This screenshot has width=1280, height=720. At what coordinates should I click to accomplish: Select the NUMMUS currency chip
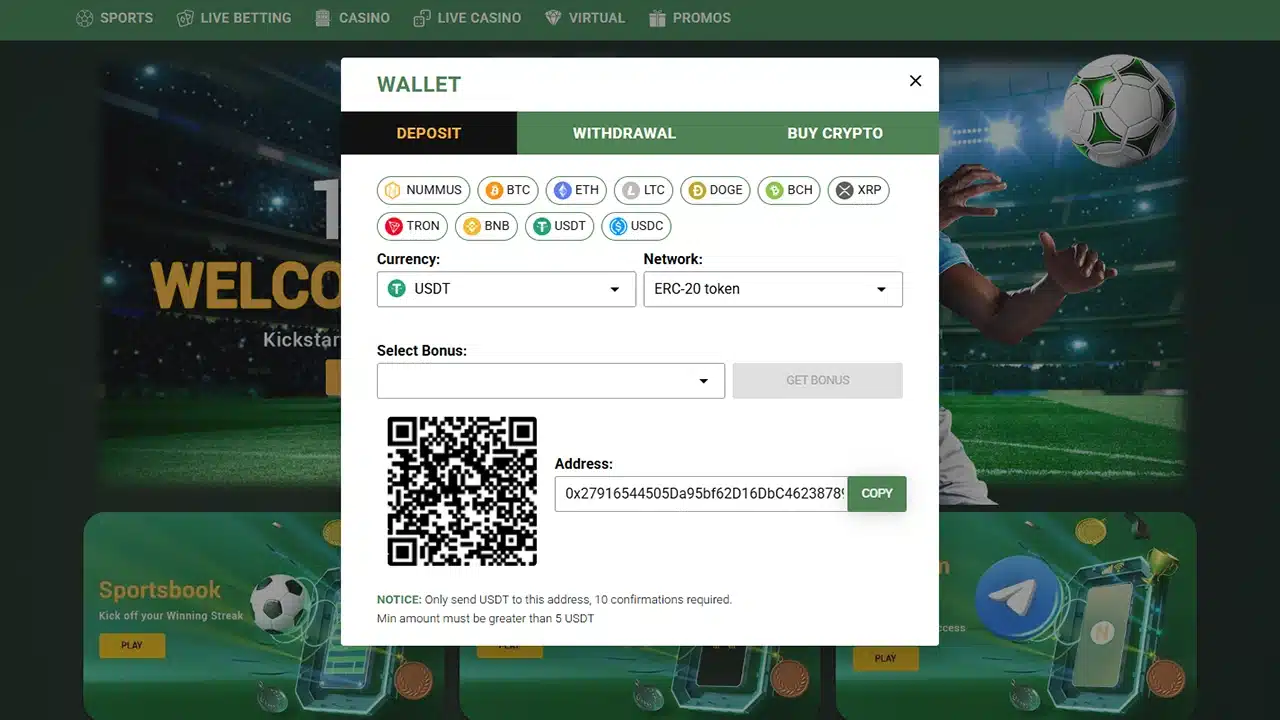[423, 190]
